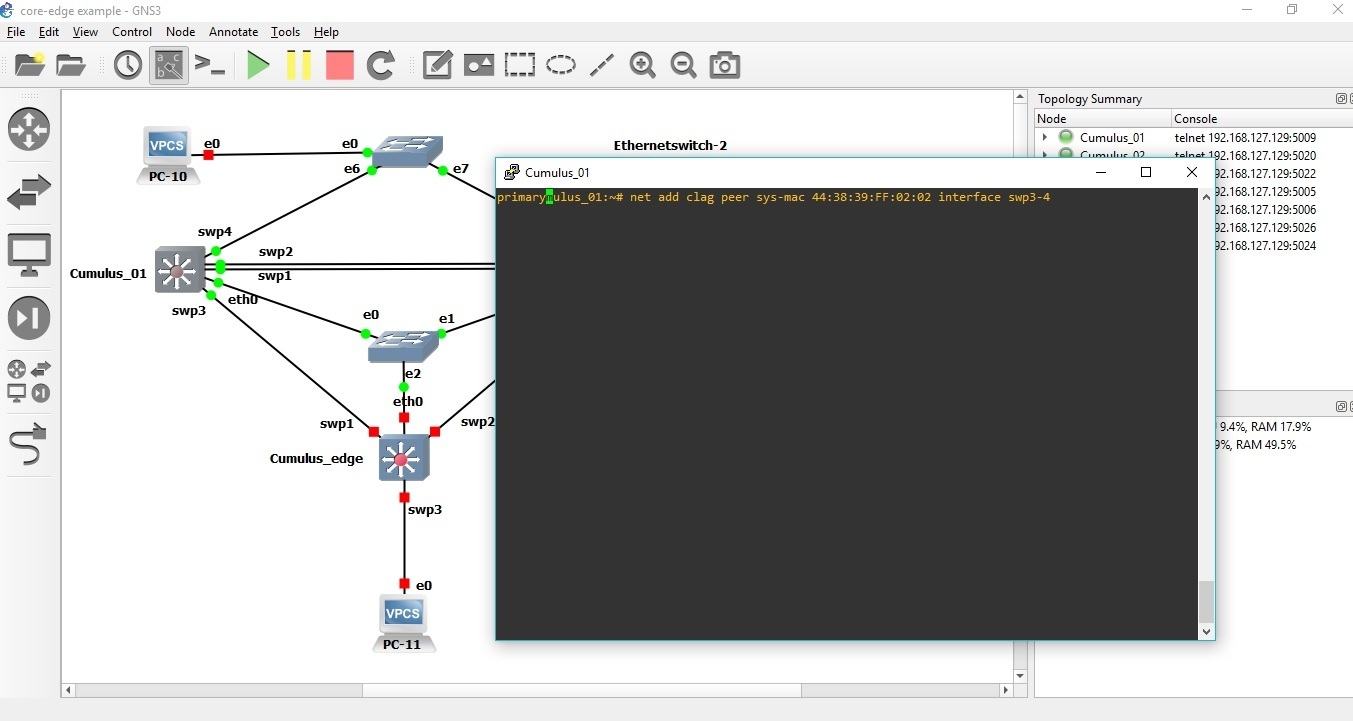Image resolution: width=1353 pixels, height=721 pixels.
Task: Open the Annotate menu
Action: [233, 32]
